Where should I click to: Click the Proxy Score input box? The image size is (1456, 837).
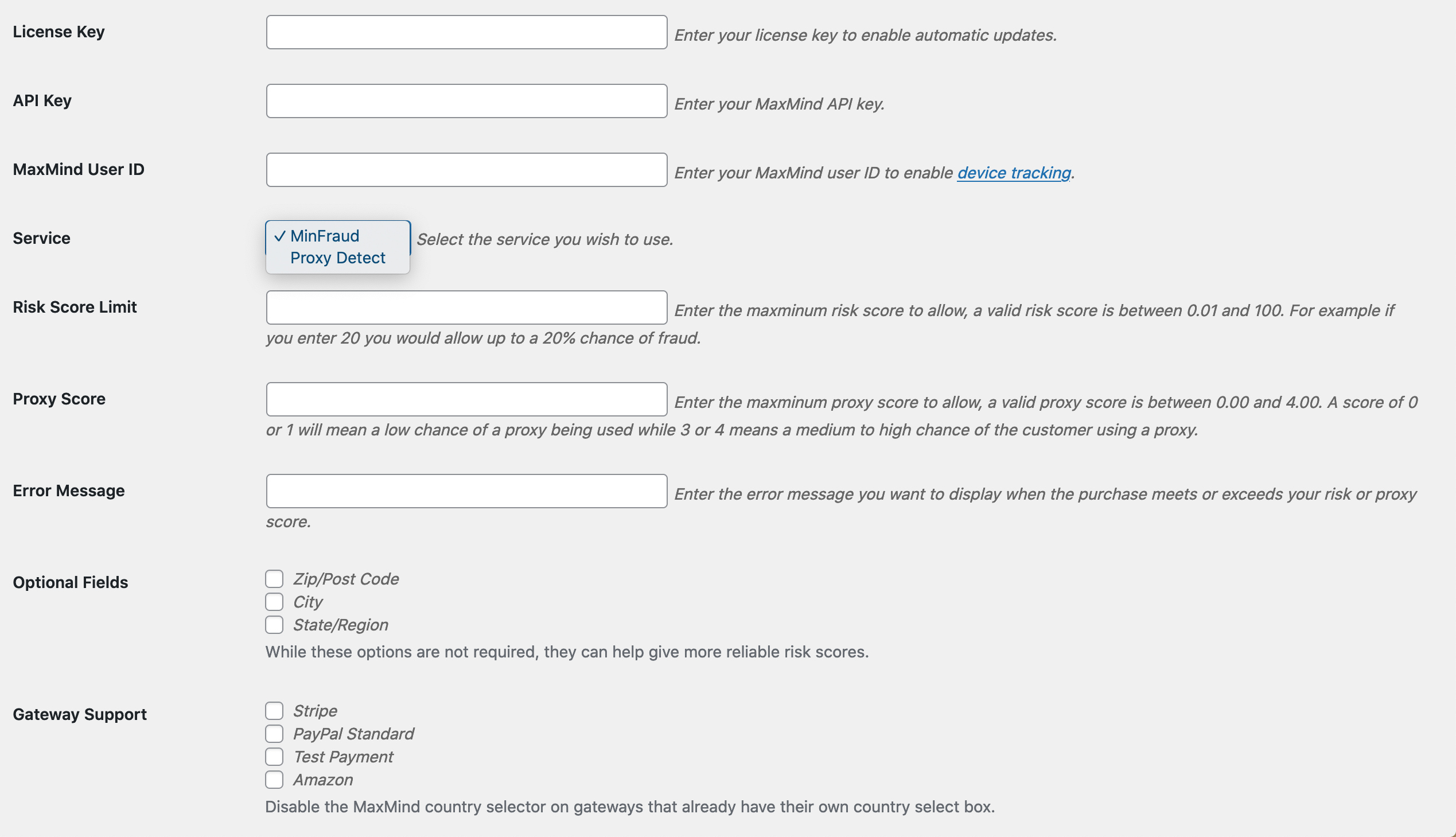pyautogui.click(x=466, y=399)
